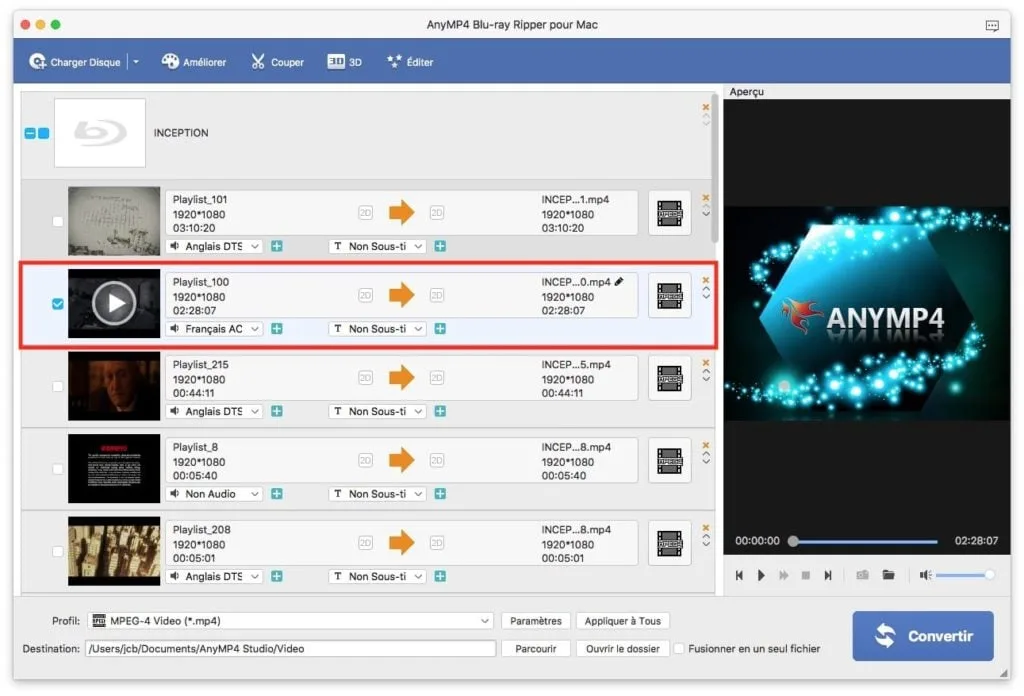Image resolution: width=1024 pixels, height=696 pixels.
Task: Open format profile icon for Playlist_8
Action: coord(669,461)
